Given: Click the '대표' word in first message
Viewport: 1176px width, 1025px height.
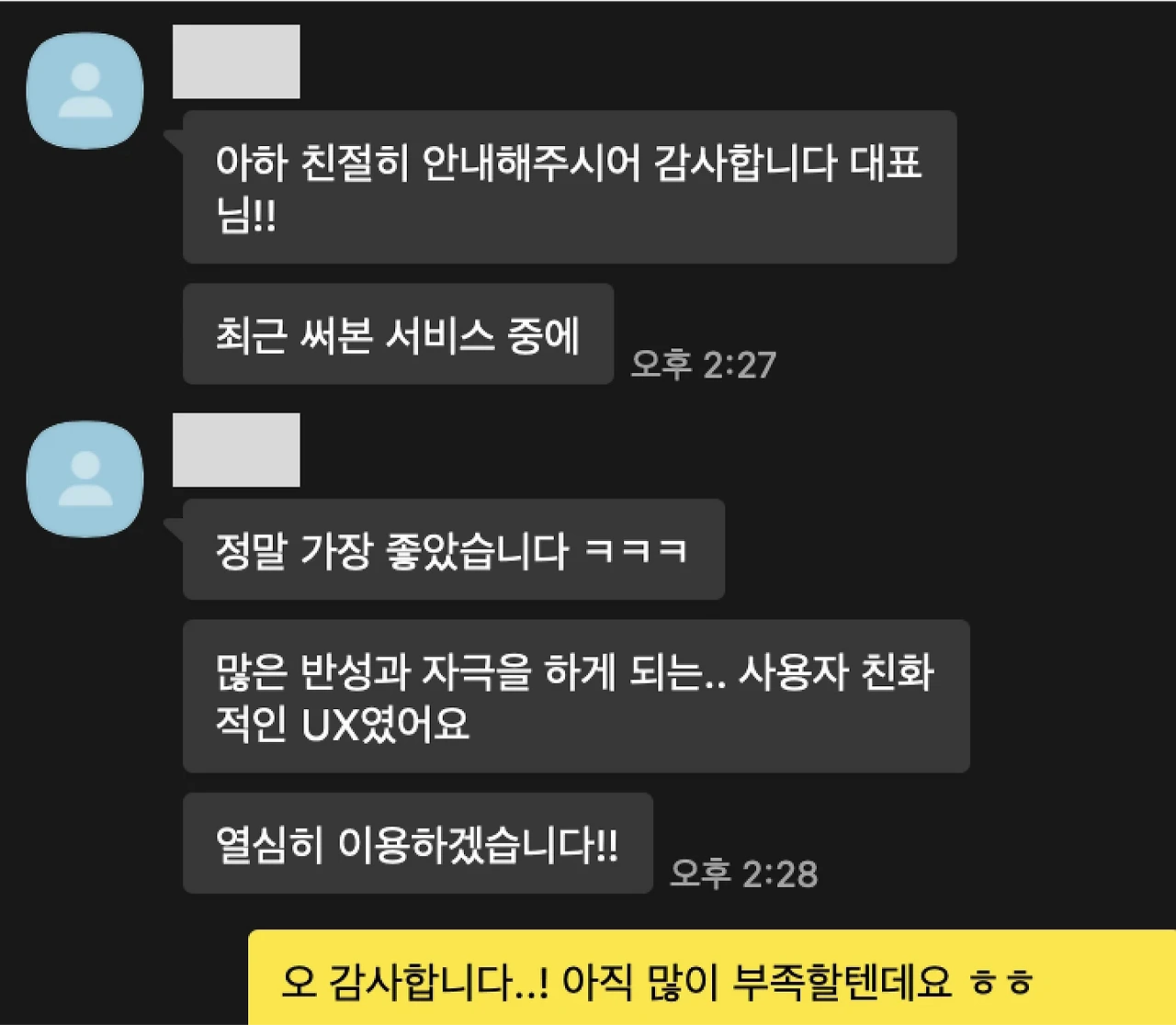Looking at the screenshot, I should coord(886,163).
